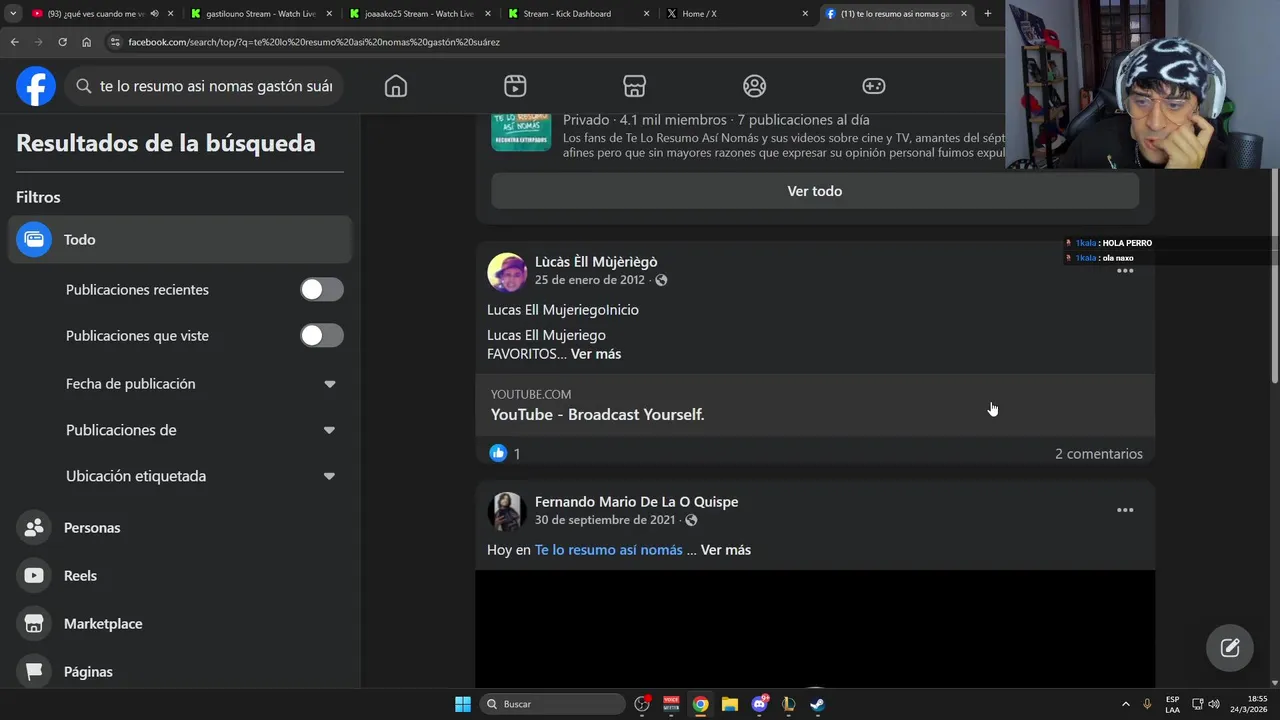Open the Te lo resumo así nomás link

click(609, 550)
